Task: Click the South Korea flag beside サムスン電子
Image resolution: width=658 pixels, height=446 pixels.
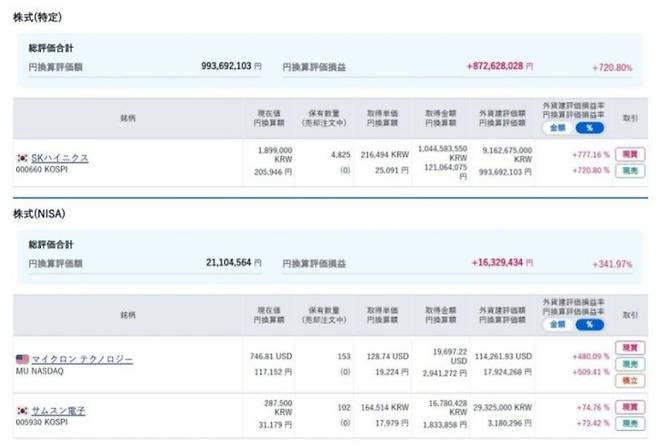Action: click(22, 411)
